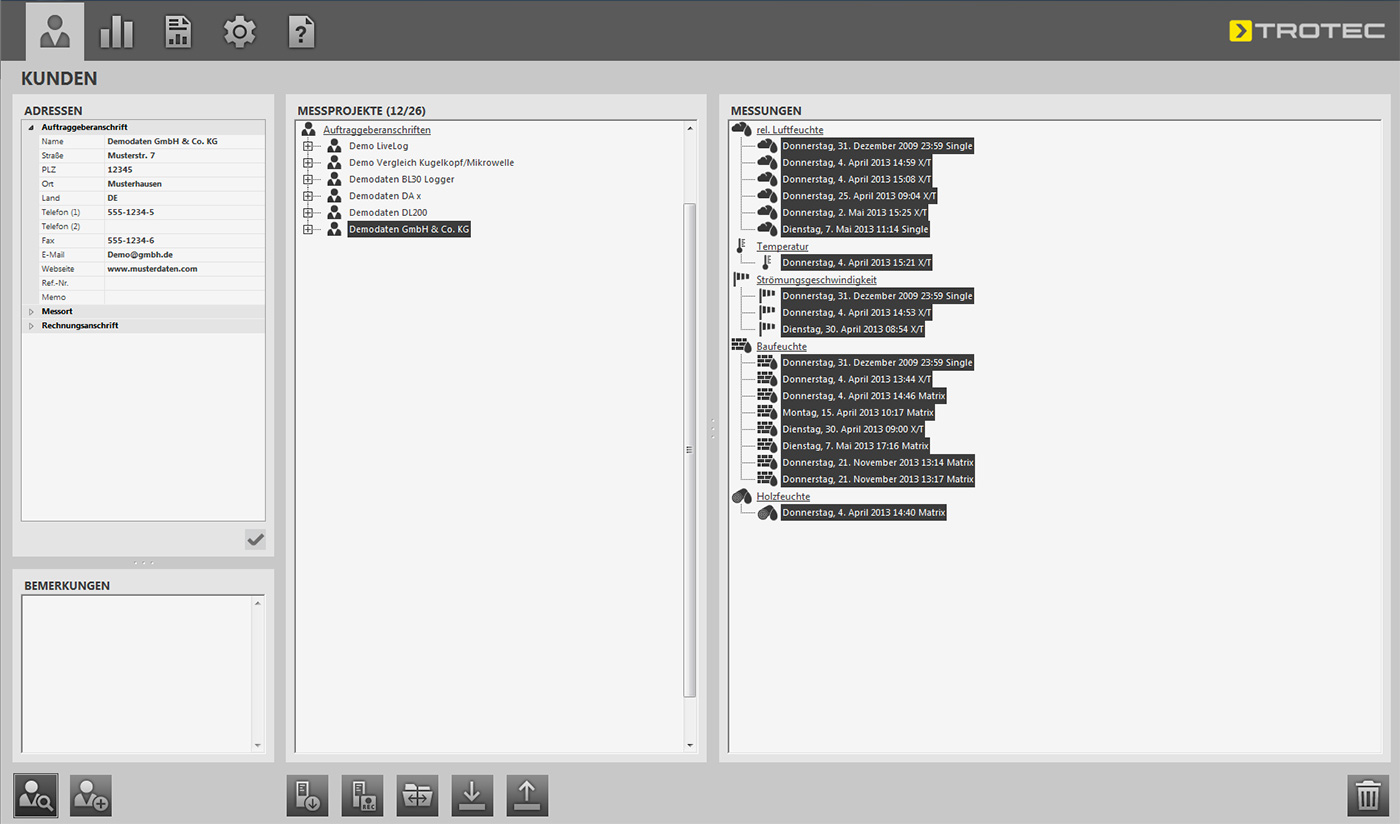Image resolution: width=1400 pixels, height=824 pixels.
Task: Click the Baufeuchte category link
Action: (781, 346)
